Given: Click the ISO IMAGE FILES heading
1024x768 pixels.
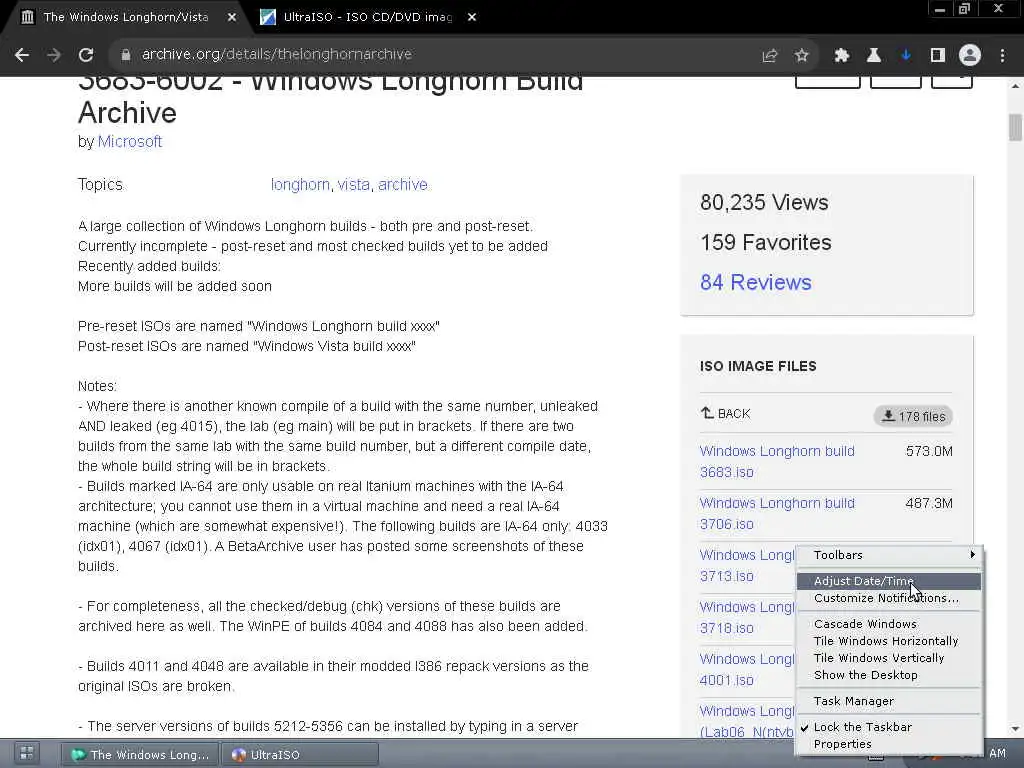Looking at the screenshot, I should (x=758, y=366).
